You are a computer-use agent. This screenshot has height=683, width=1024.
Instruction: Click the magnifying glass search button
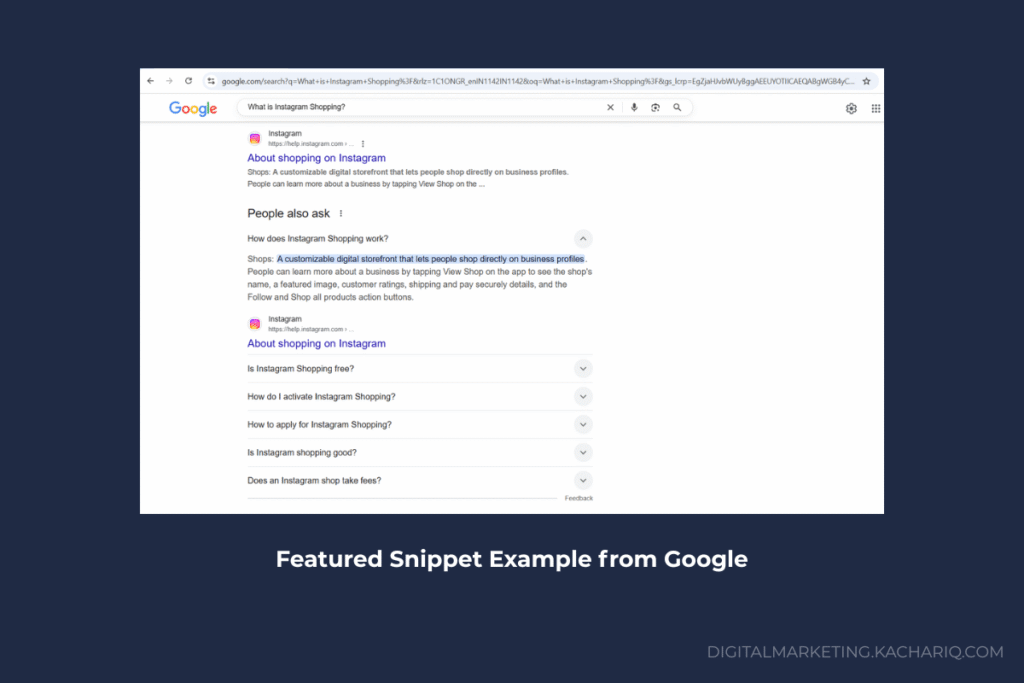677,108
